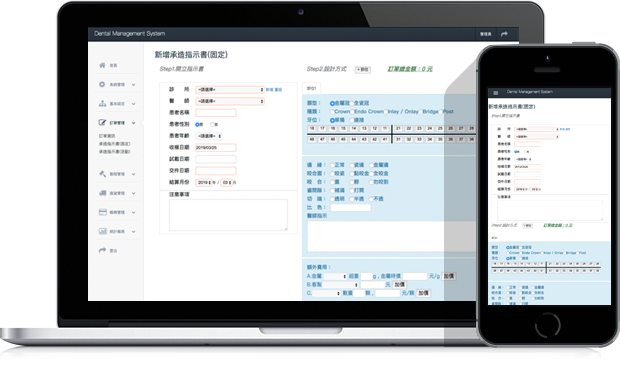Open the 患者年齡 age dropdown

[x=209, y=136]
